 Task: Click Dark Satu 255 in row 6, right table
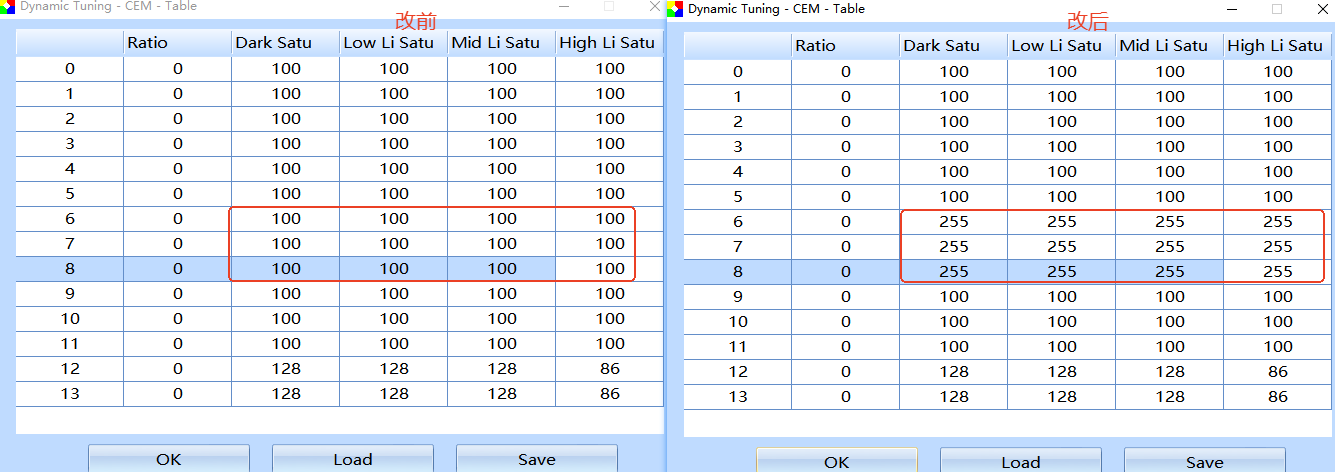pyautogui.click(x=954, y=222)
